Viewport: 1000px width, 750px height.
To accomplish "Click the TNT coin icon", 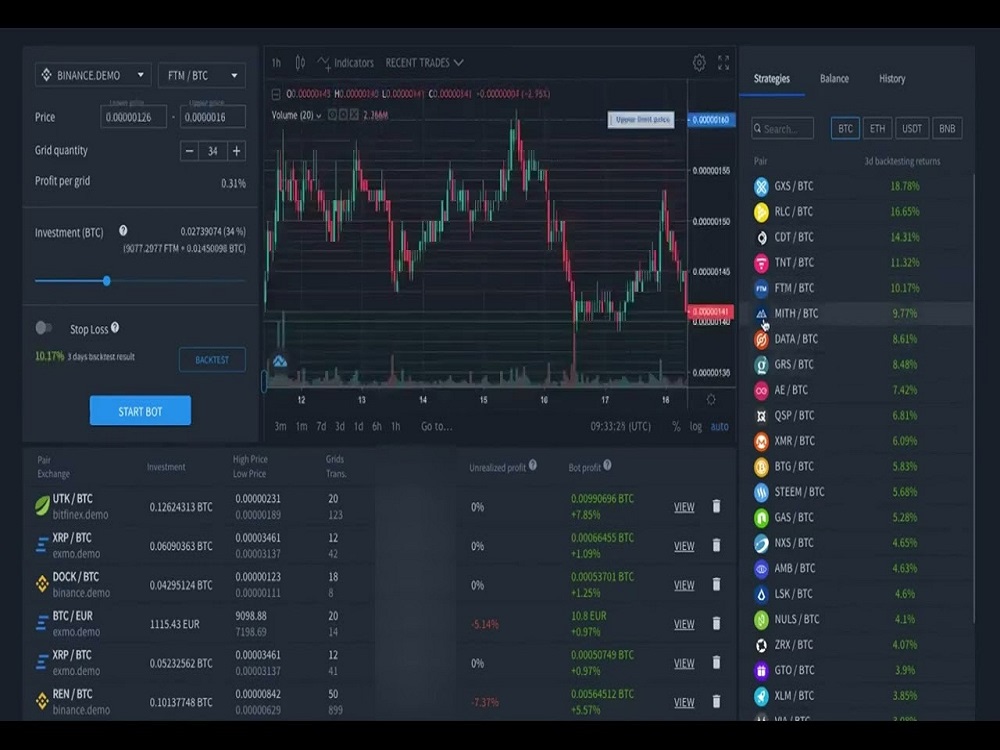I will [761, 263].
